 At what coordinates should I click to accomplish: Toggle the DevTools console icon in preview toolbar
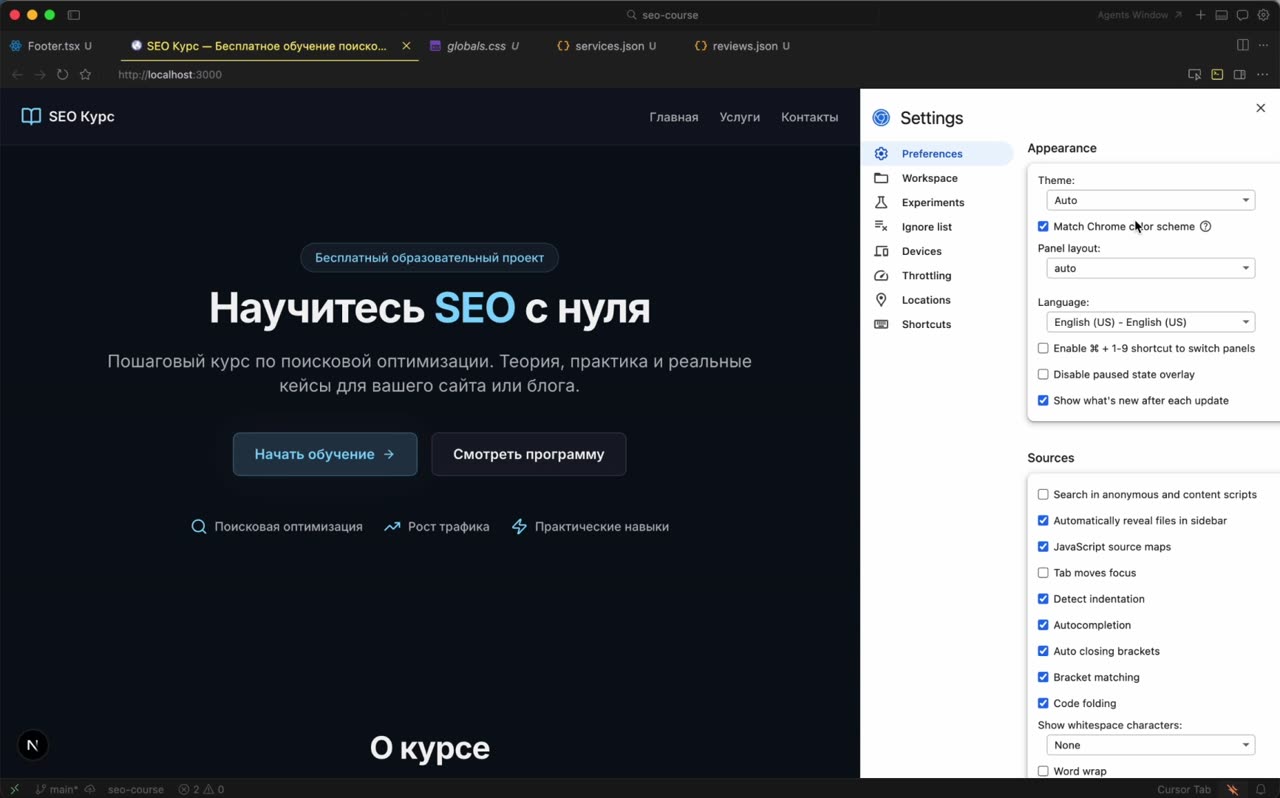pyautogui.click(x=1217, y=75)
